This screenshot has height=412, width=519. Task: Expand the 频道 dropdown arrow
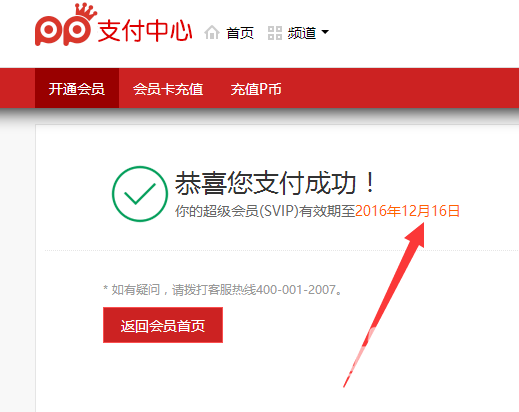325,32
